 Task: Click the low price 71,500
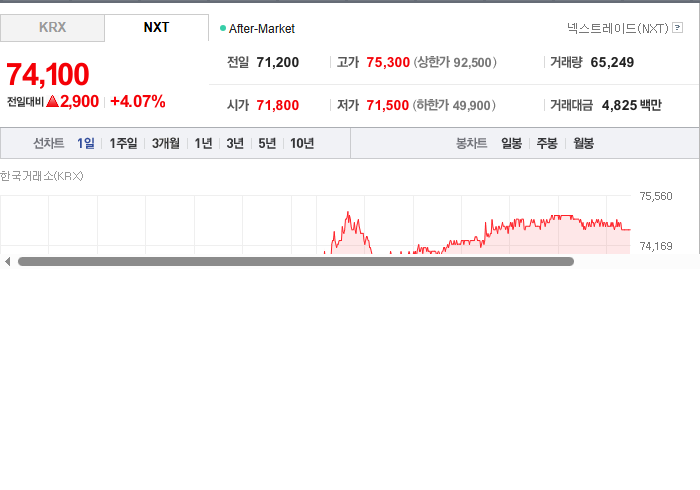[x=388, y=105]
